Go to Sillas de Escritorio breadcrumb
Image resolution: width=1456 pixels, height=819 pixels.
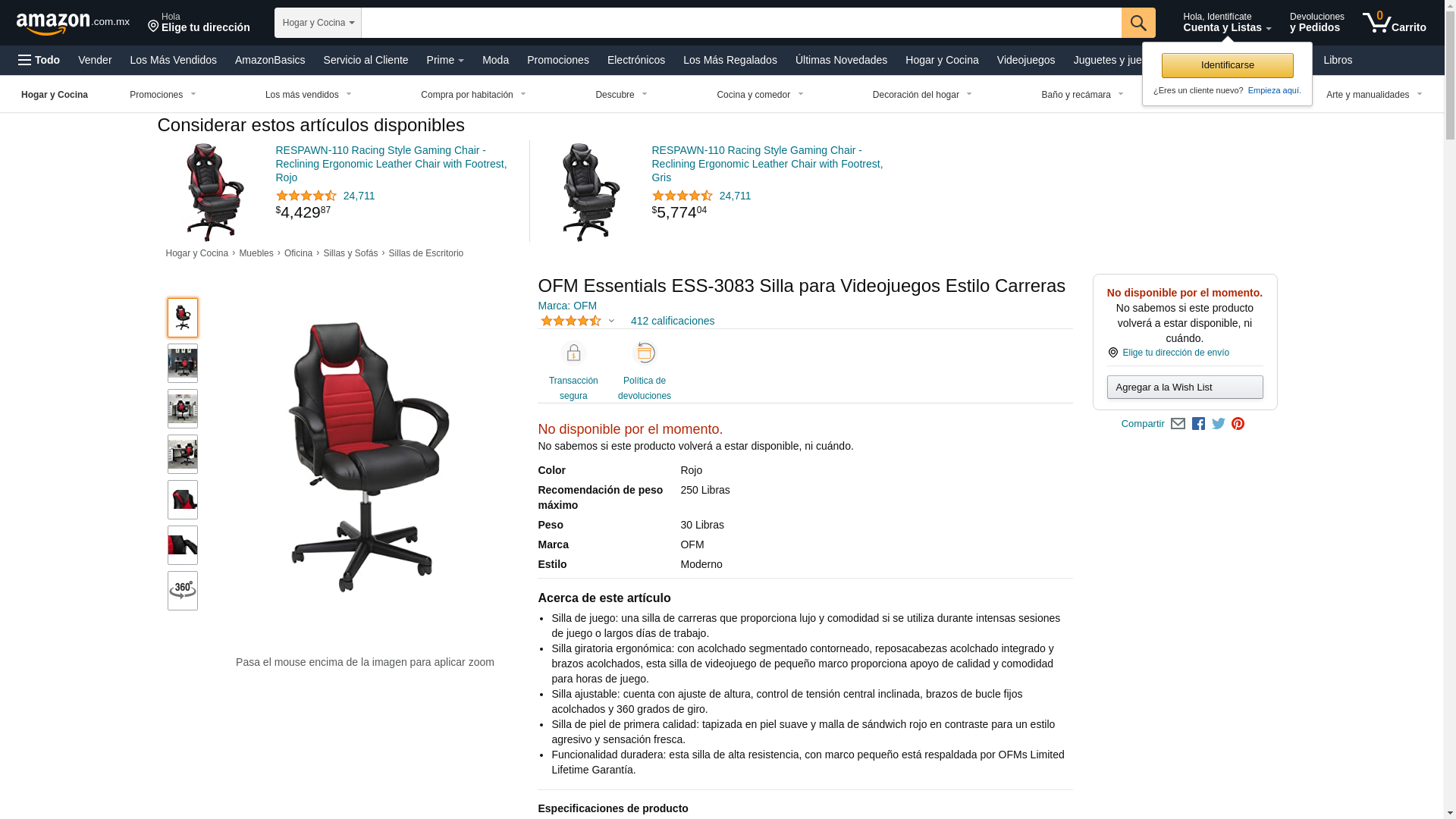coord(425,253)
